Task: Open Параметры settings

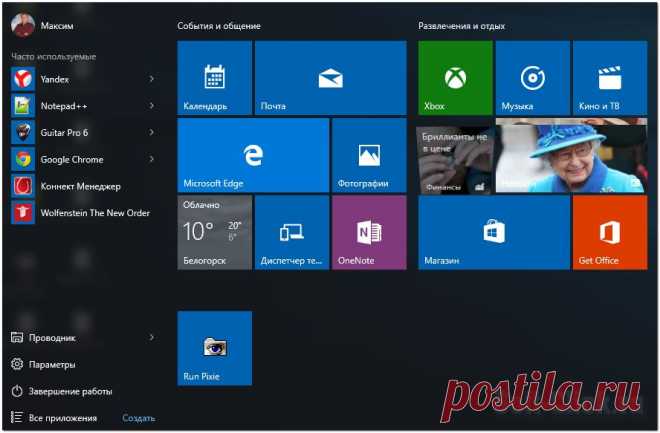Action: tap(51, 365)
